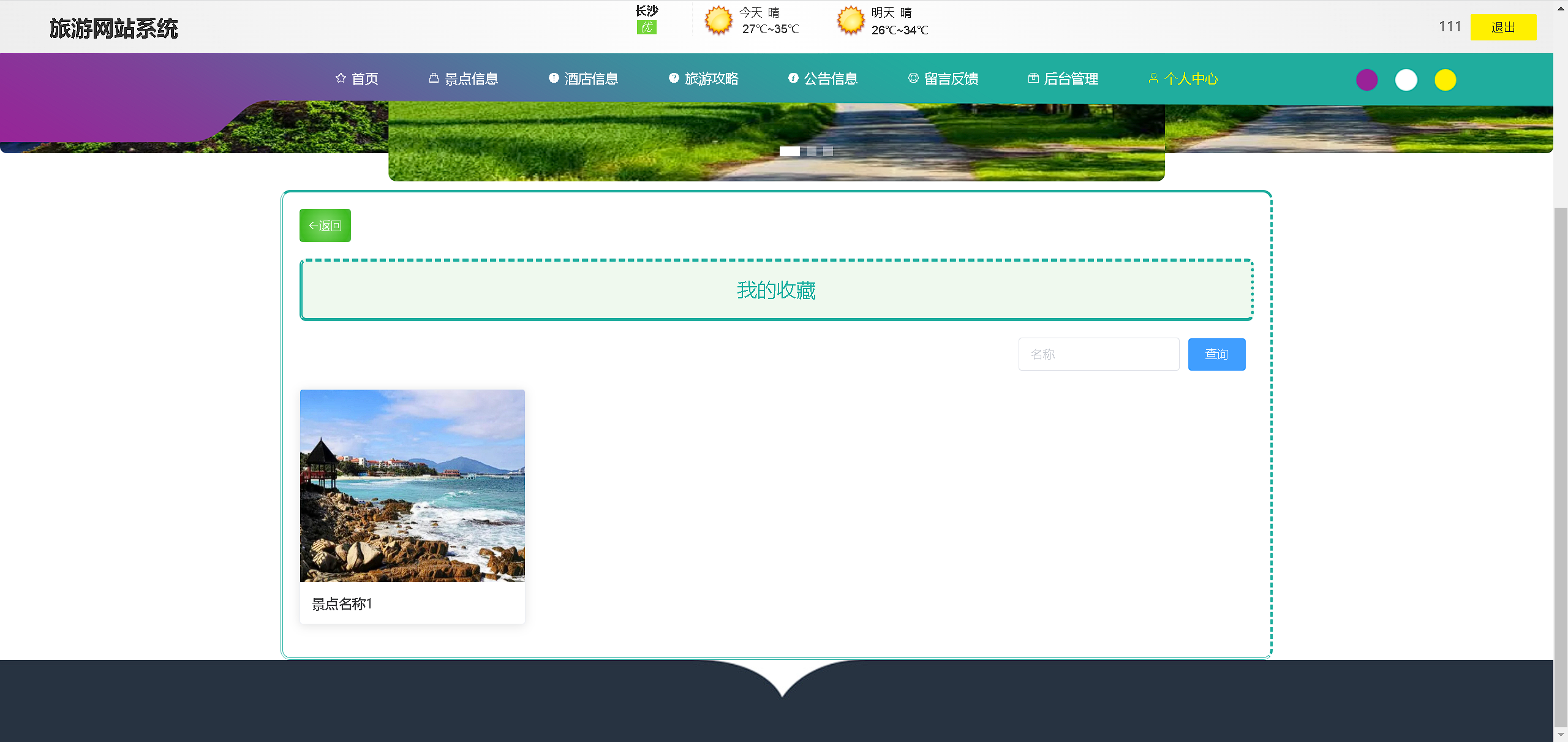Open the 景点名称1 favorite thumbnail

(412, 486)
